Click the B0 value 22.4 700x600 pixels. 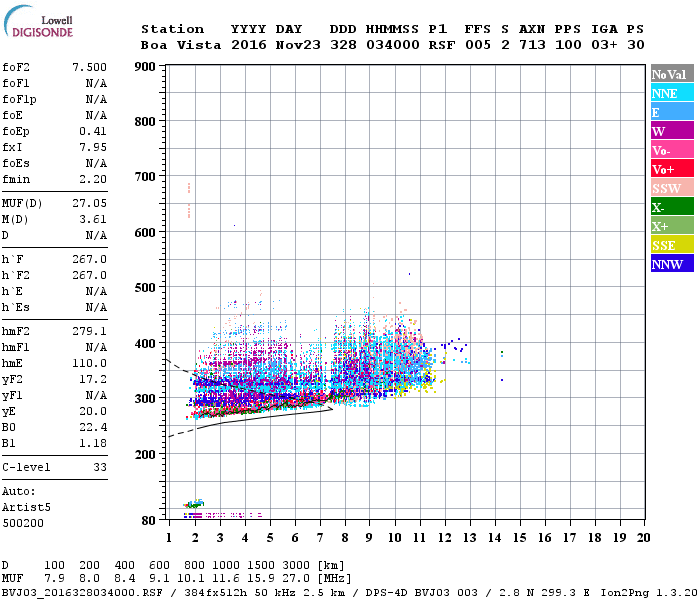pos(93,428)
